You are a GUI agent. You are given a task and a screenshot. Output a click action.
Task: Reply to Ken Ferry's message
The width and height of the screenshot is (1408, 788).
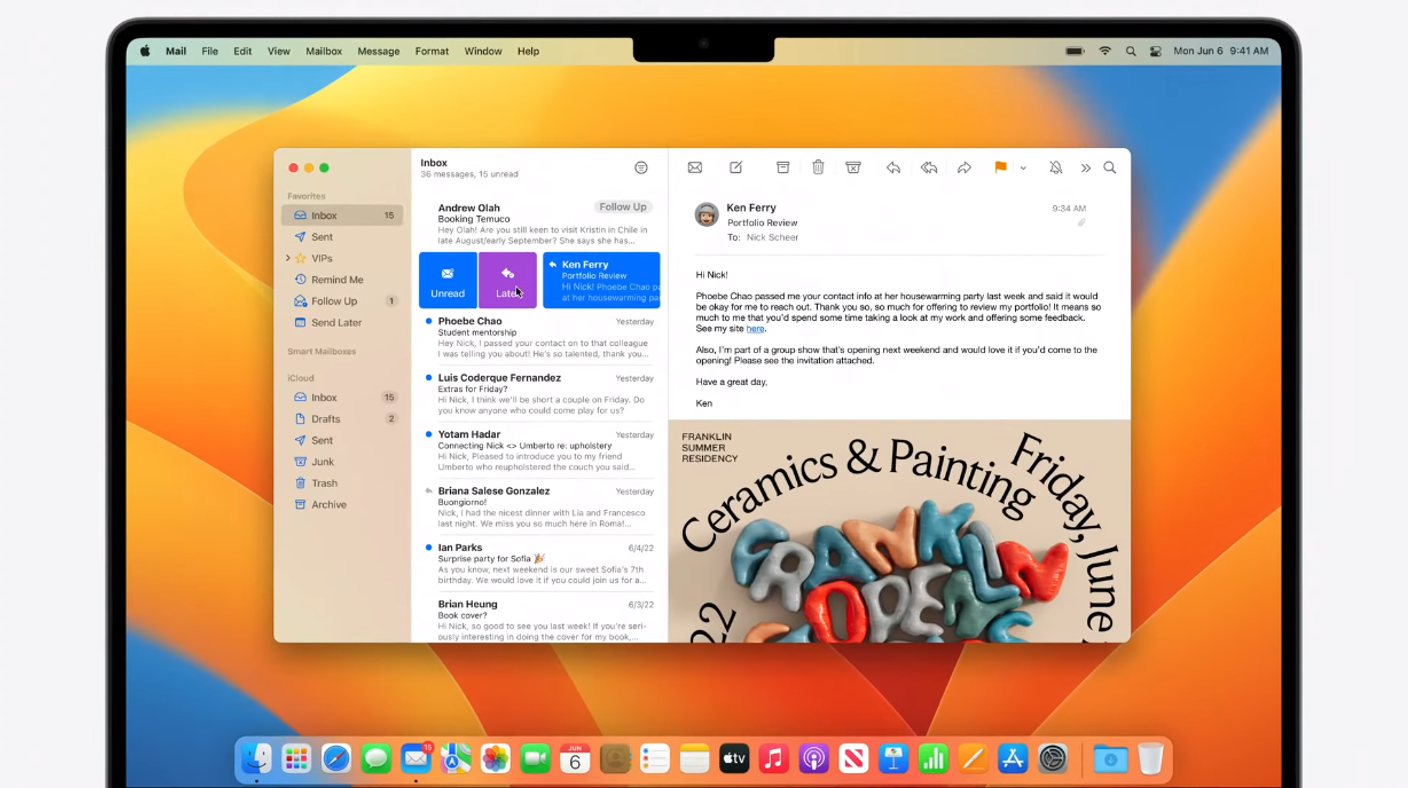(893, 168)
